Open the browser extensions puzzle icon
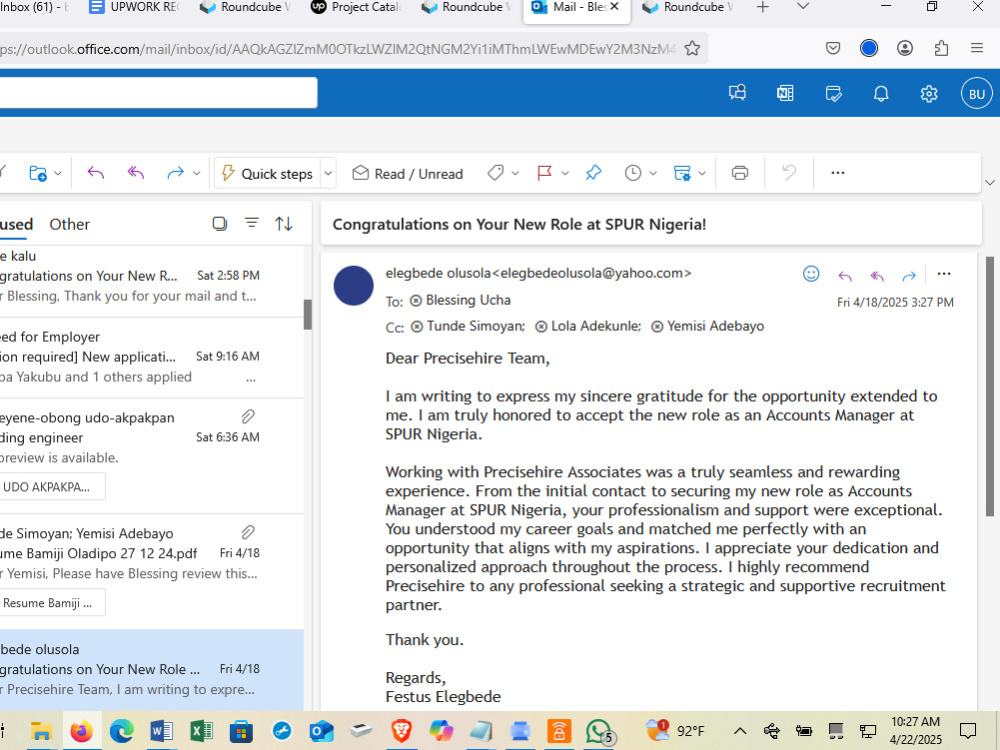 coord(941,48)
